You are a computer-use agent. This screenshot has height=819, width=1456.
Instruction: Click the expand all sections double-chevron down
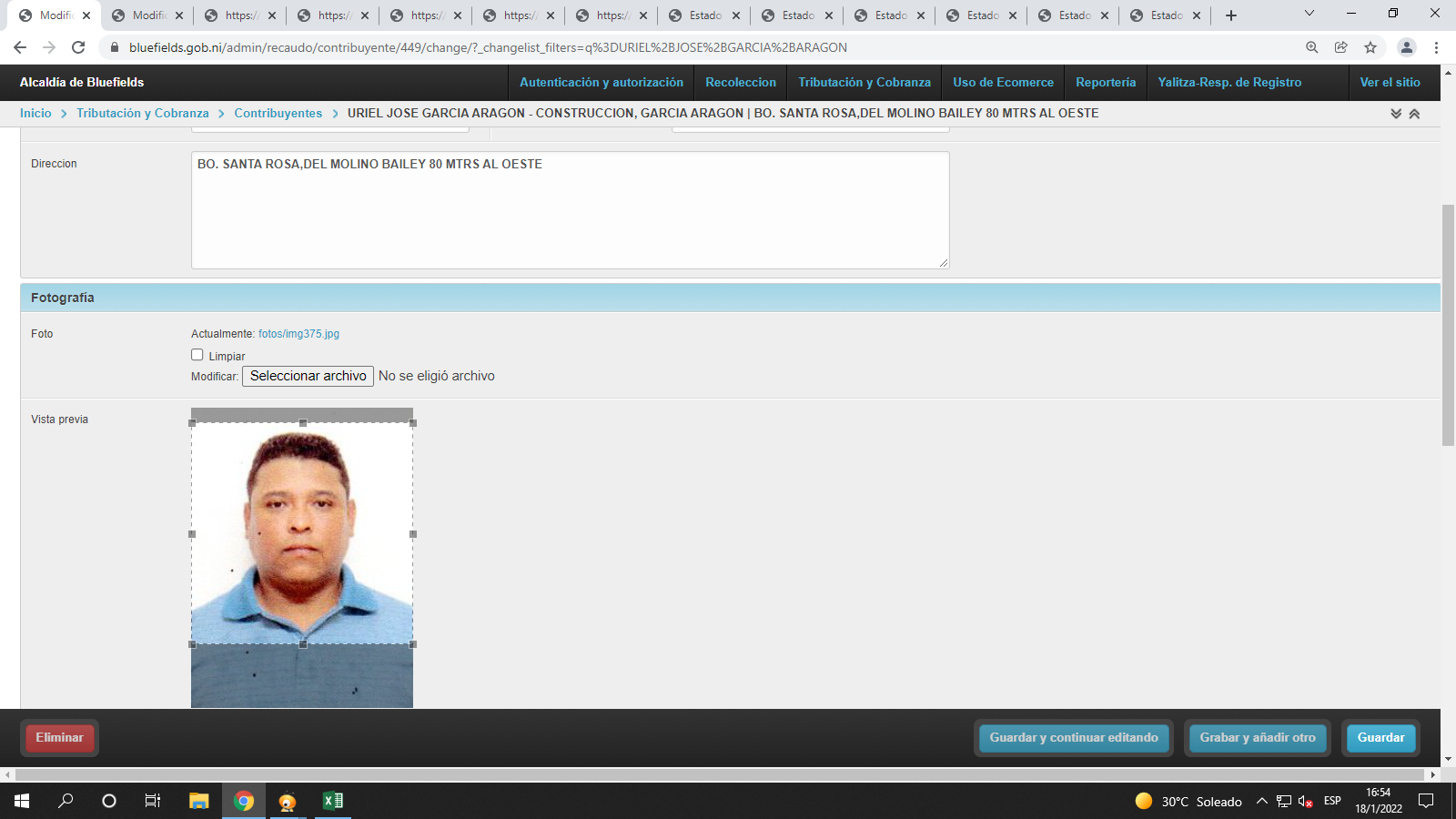click(1396, 114)
